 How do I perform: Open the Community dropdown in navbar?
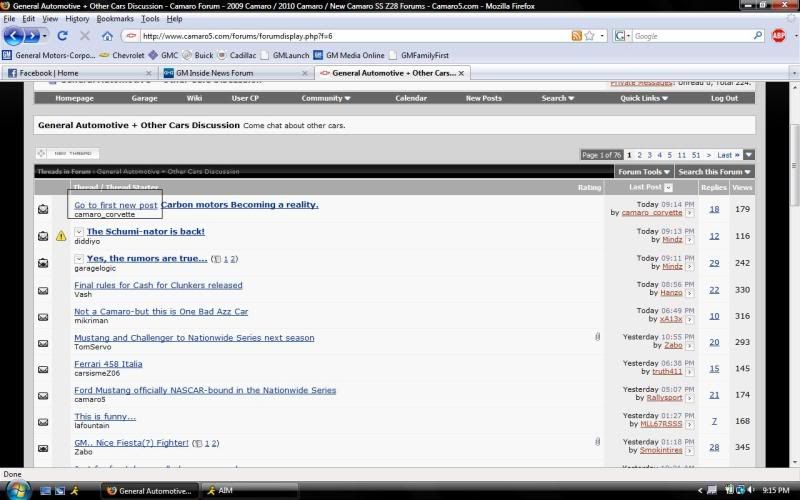tap(326, 98)
